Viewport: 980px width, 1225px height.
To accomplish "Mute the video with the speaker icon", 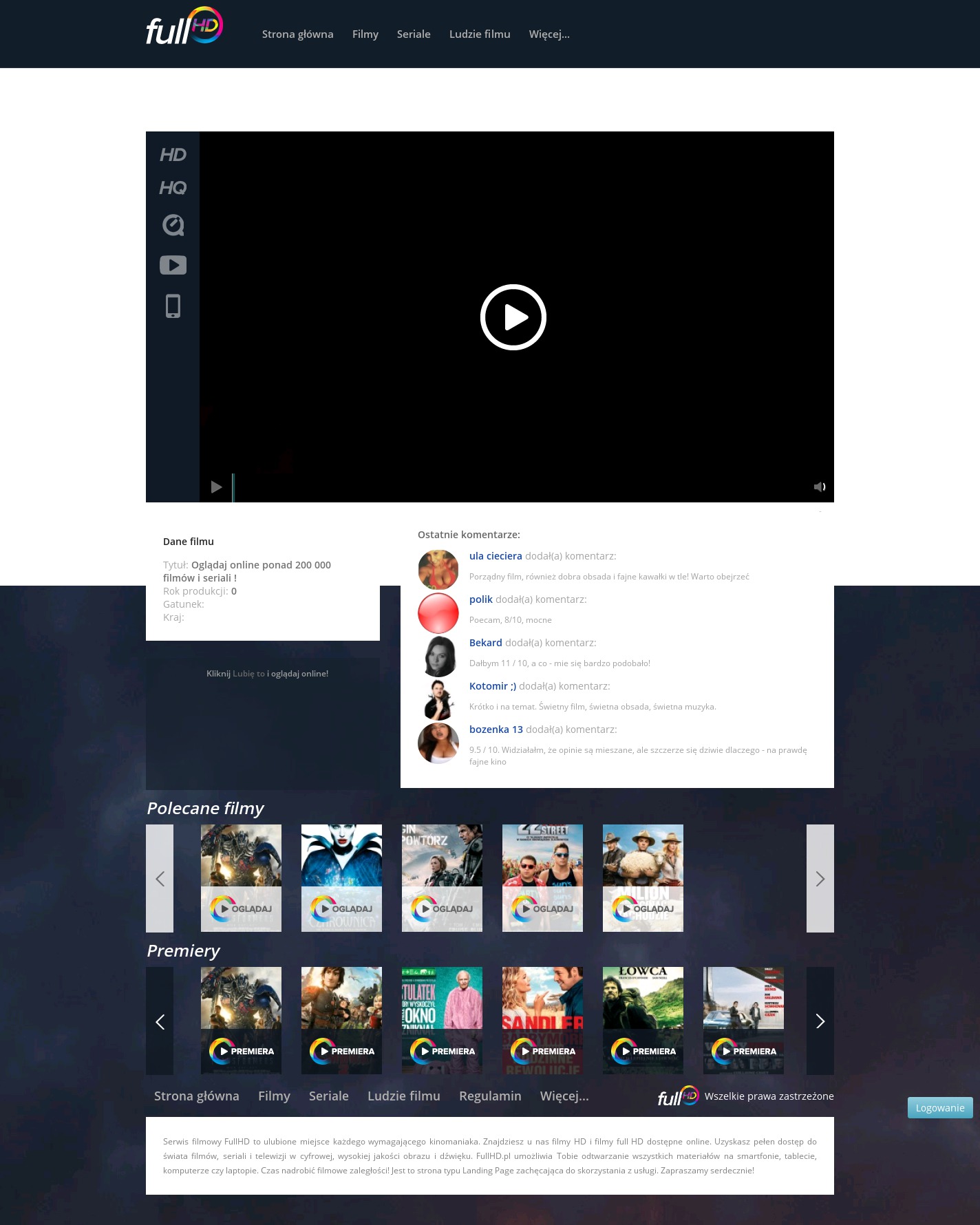I will coord(819,487).
